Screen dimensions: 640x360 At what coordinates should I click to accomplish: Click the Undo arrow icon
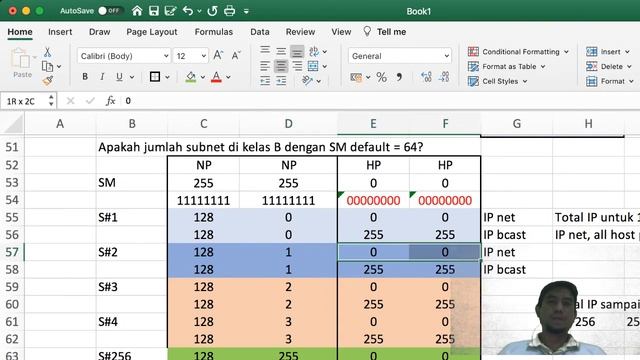click(188, 11)
